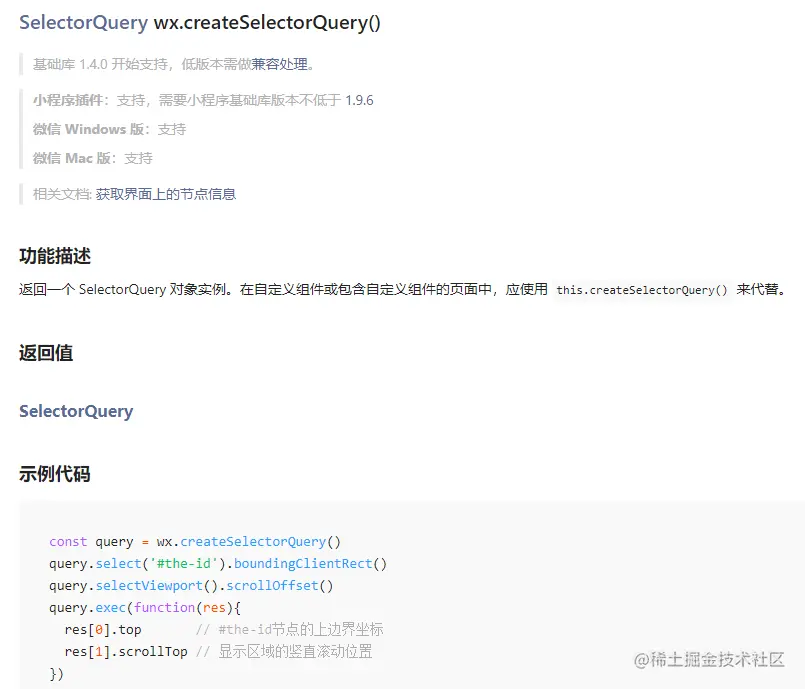This screenshot has height=689, width=805.
Task: Open the SelectorQuery link under 返回值
Action: tap(76, 411)
